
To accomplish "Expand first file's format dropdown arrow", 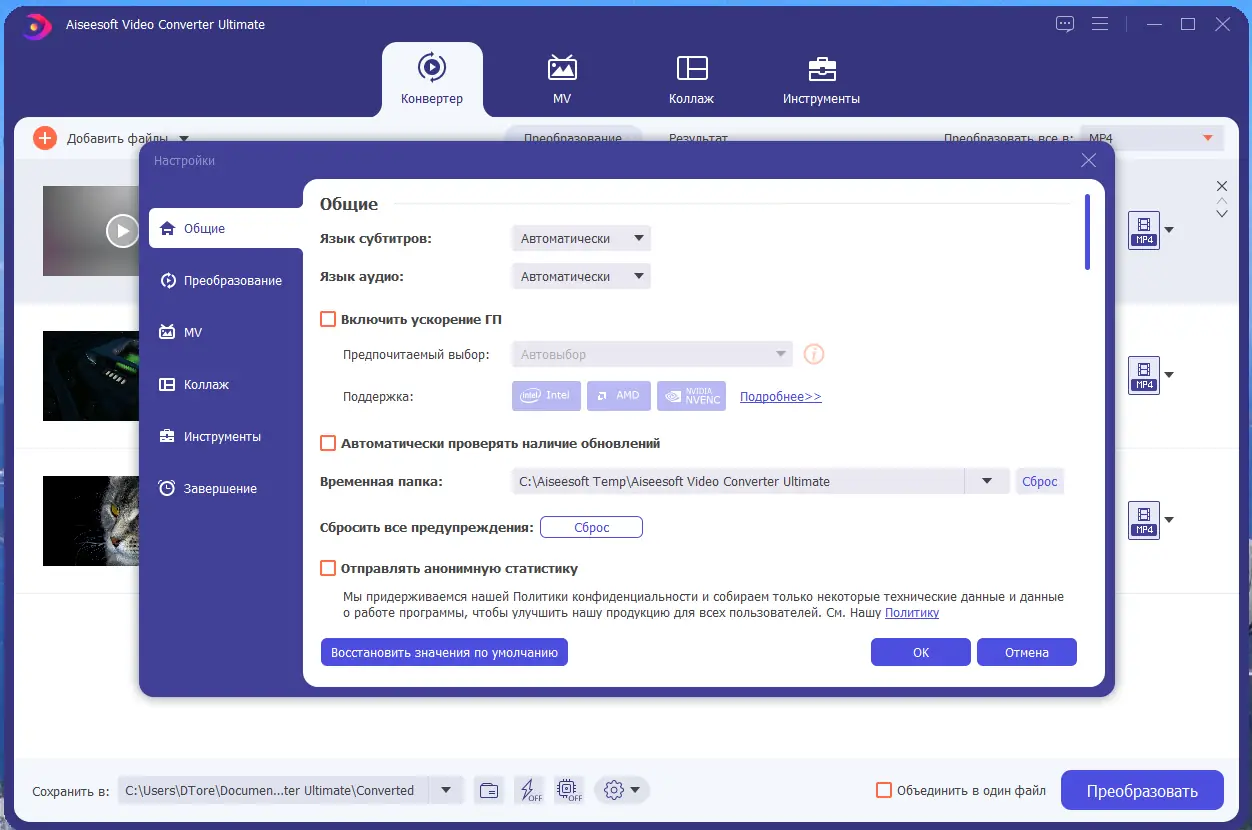I will click(1169, 230).
